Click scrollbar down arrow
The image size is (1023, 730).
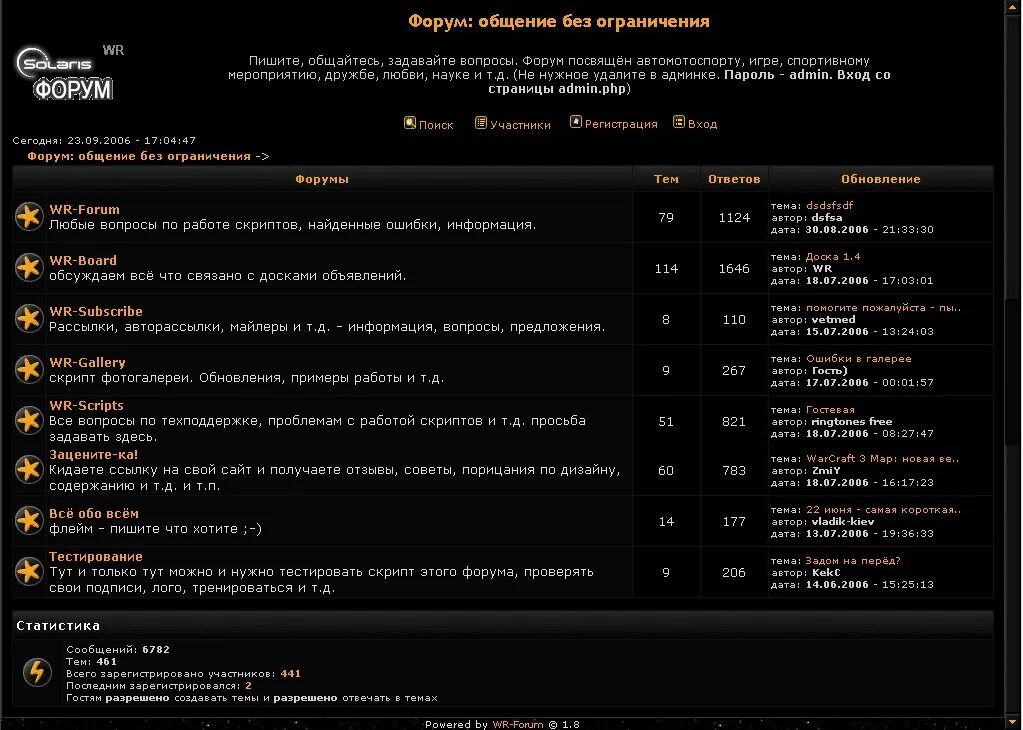coord(1013,722)
